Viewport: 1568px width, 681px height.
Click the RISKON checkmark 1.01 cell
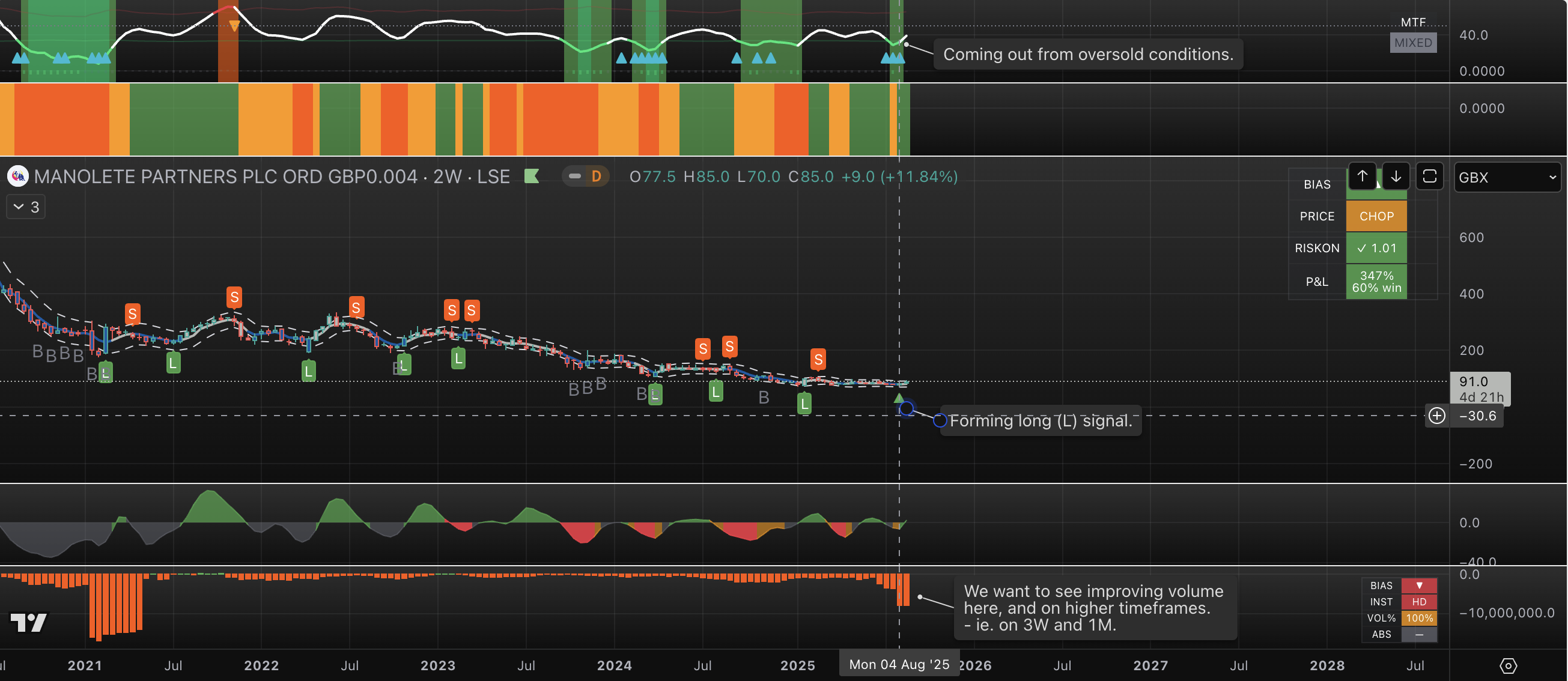point(1376,247)
